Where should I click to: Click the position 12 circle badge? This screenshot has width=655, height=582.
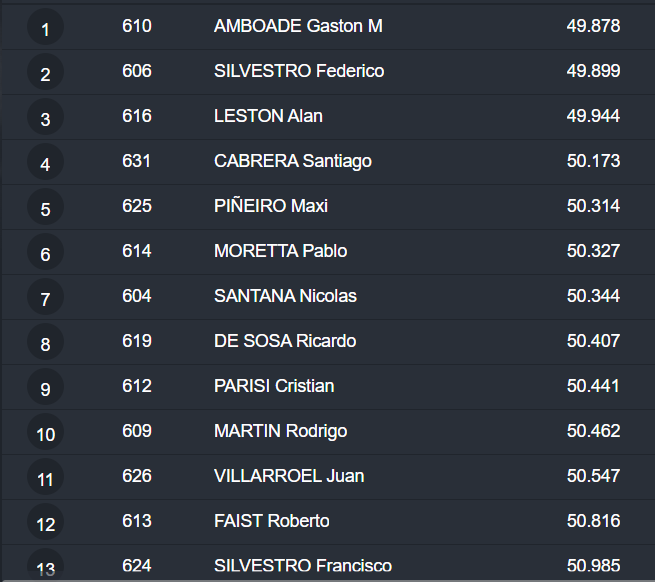click(x=45, y=524)
